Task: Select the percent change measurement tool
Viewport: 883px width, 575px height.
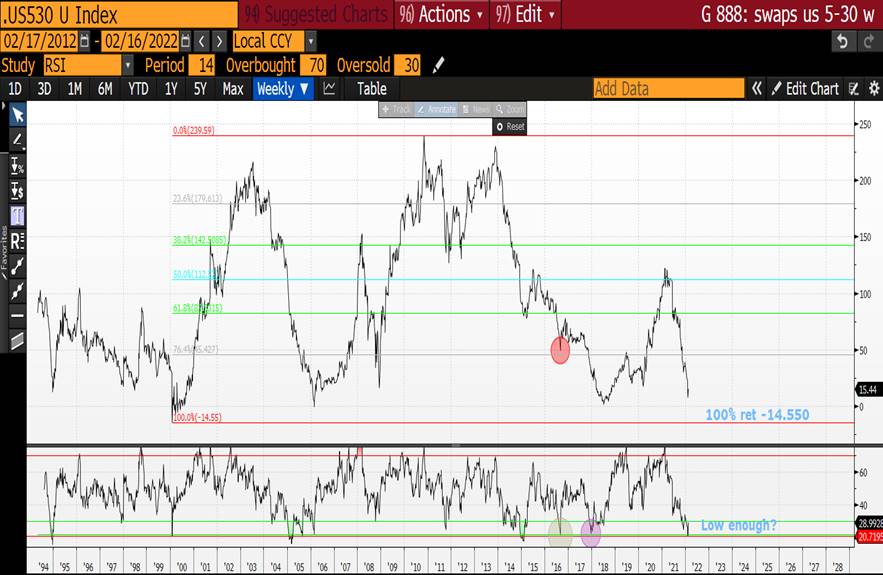Action: tap(17, 166)
